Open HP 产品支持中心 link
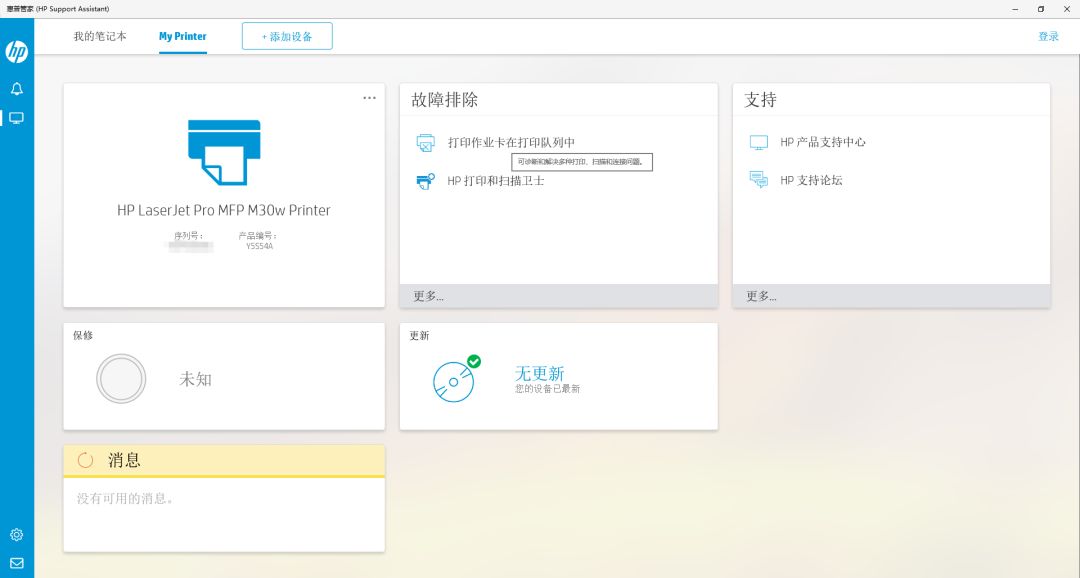1080x578 pixels. coord(823,142)
